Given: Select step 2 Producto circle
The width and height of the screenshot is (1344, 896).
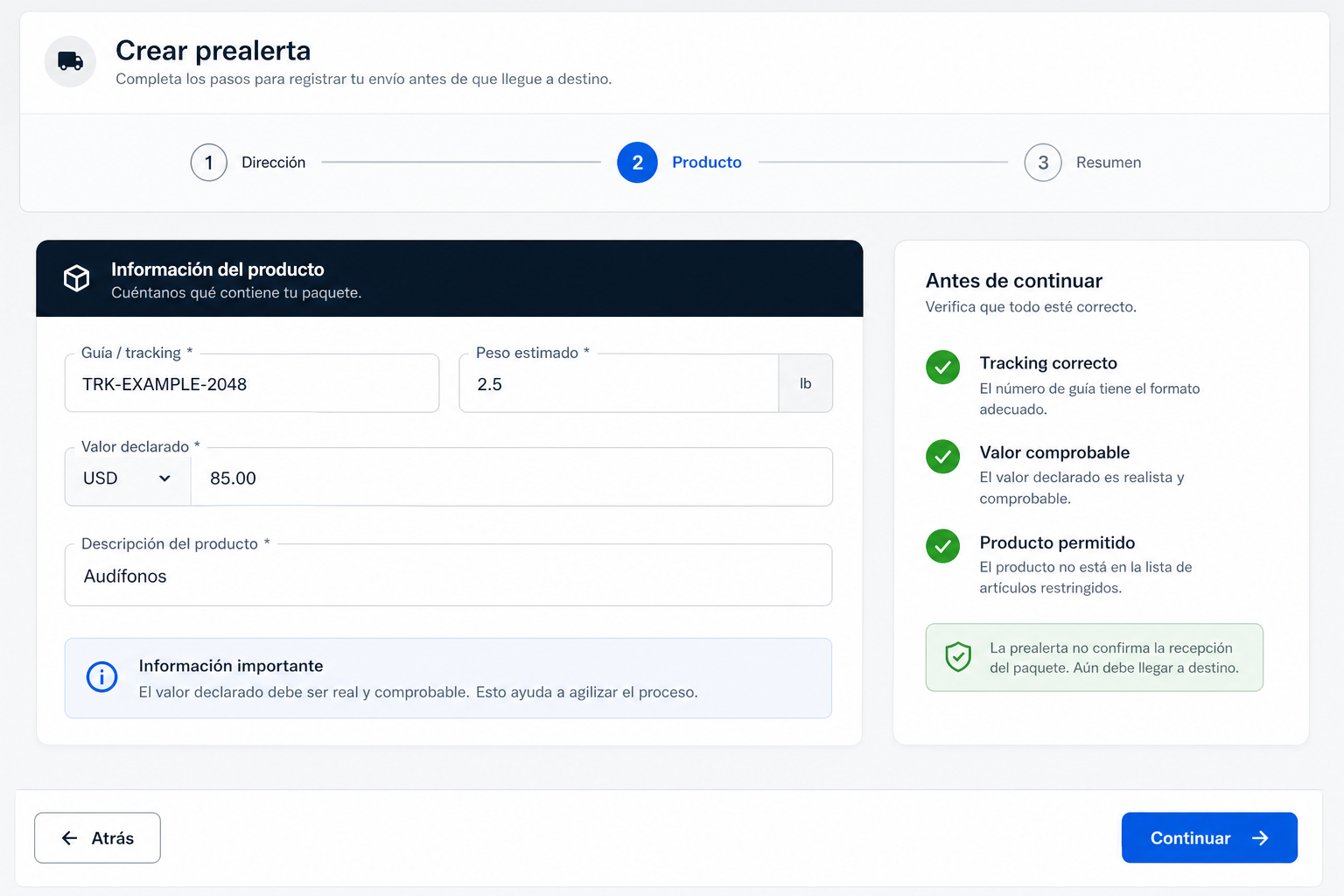Looking at the screenshot, I should 637,163.
